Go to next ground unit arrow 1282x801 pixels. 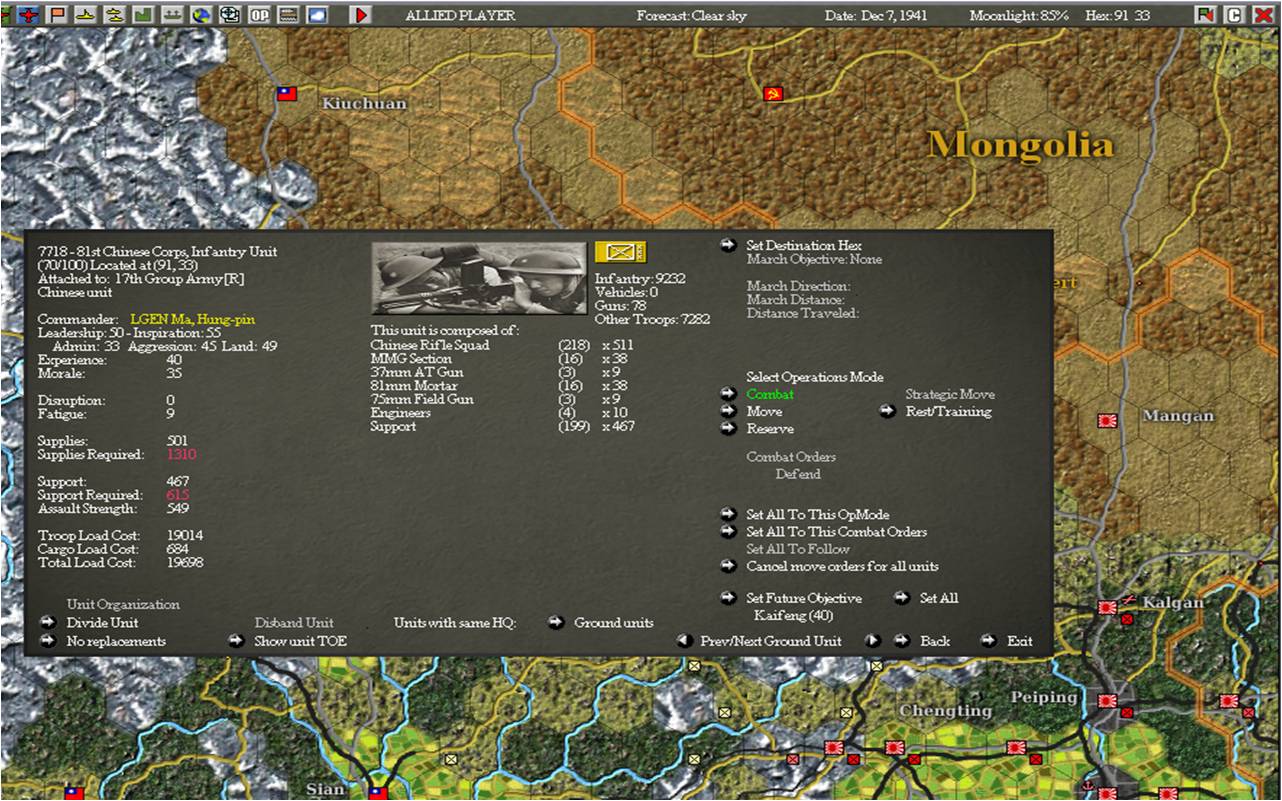873,641
